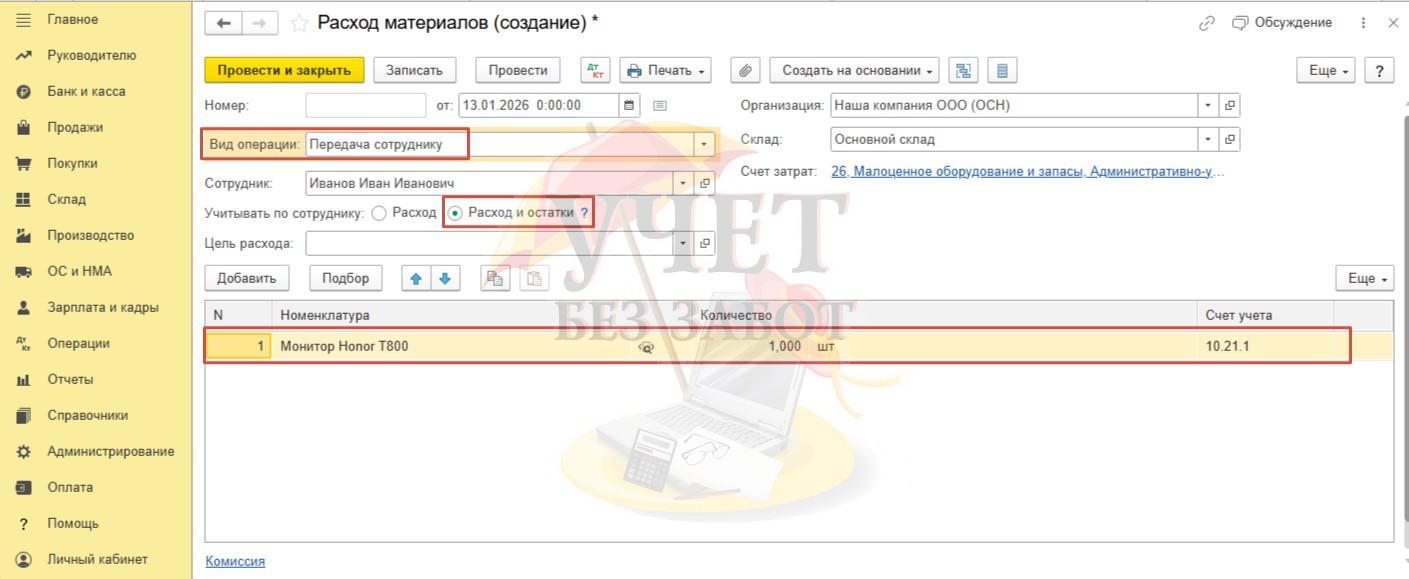Viewport: 1409px width, 579px height.
Task: Click the Цель расхода input field
Action: (490, 243)
